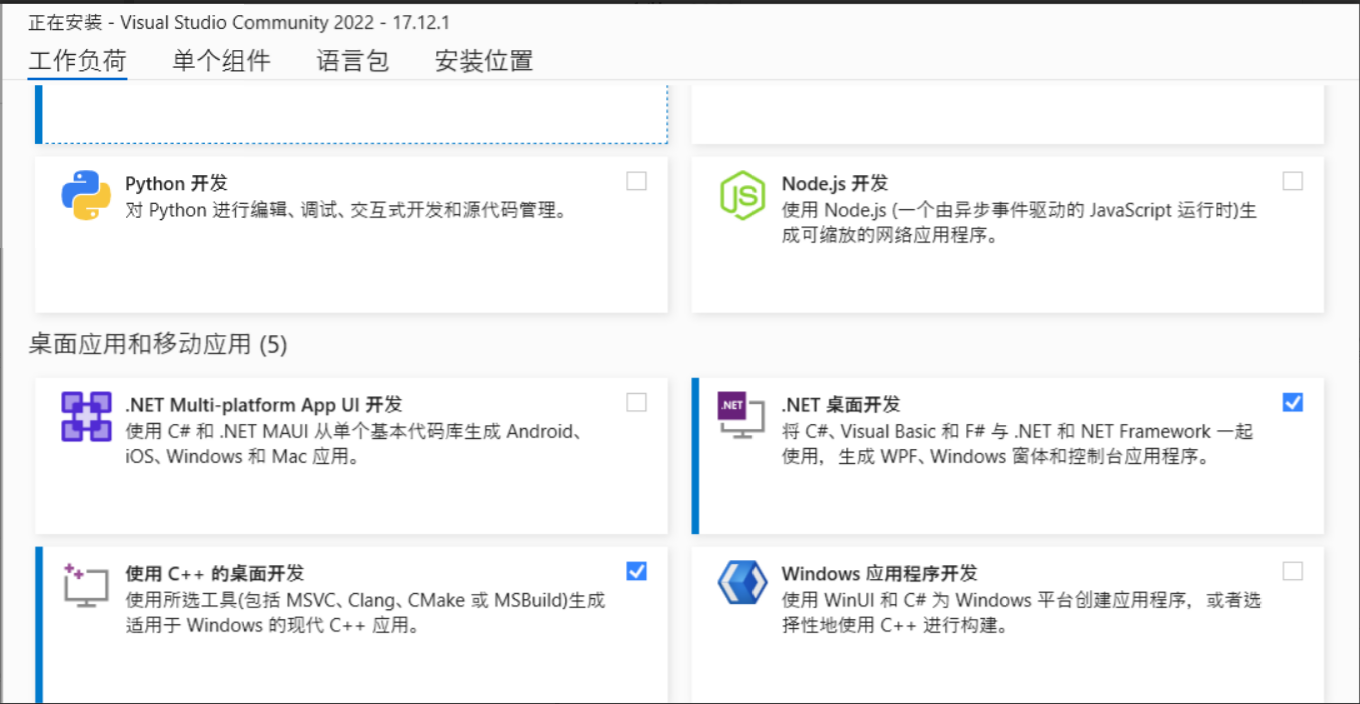Switch to the 工作负荷 tab
The width and height of the screenshot is (1360, 704).
(x=77, y=61)
